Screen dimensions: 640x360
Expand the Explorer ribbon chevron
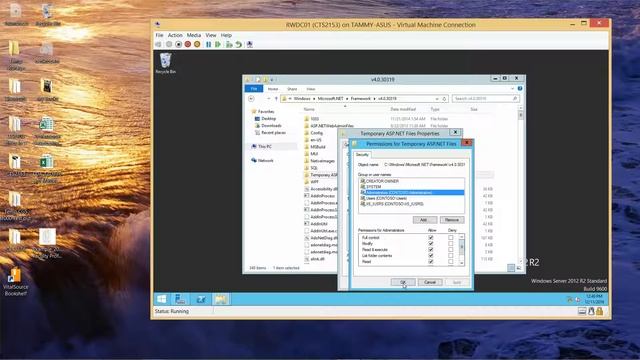point(513,89)
